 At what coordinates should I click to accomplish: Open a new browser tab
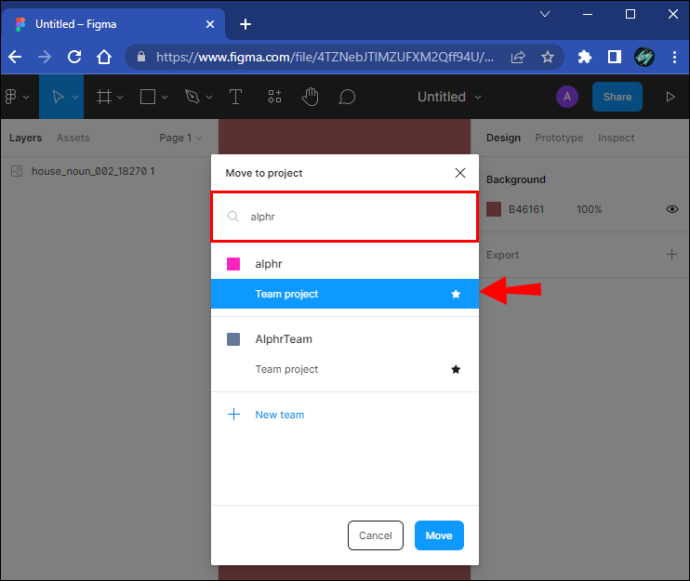pos(245,24)
